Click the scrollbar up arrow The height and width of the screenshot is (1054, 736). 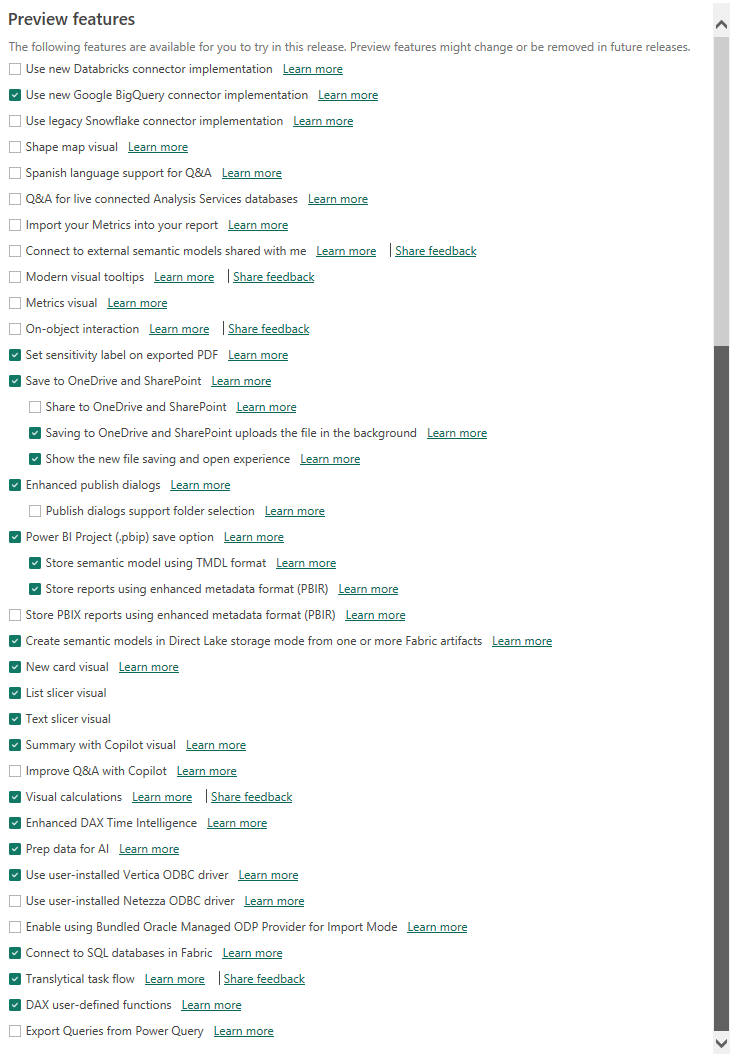click(721, 25)
